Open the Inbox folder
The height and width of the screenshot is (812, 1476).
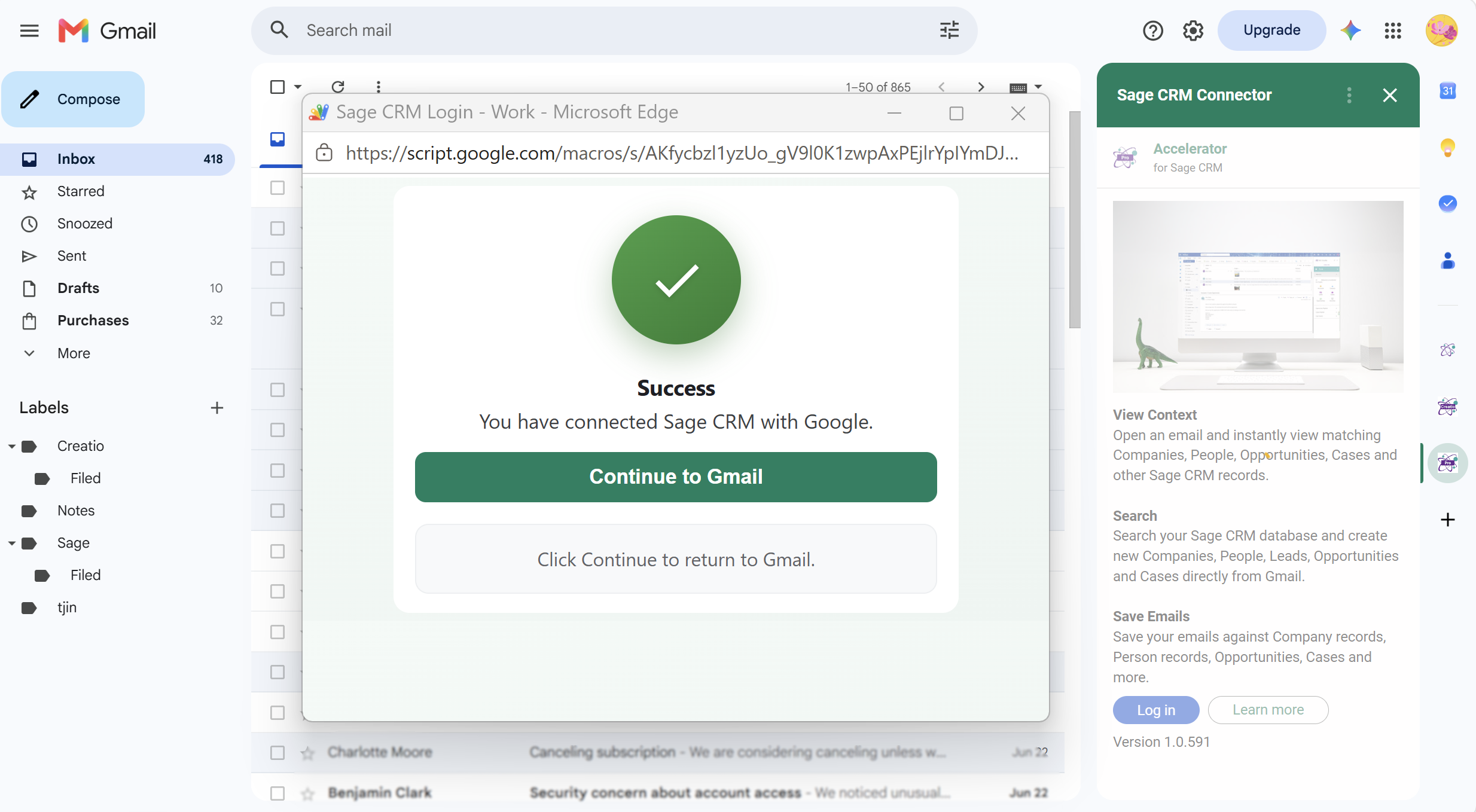[x=117, y=159]
